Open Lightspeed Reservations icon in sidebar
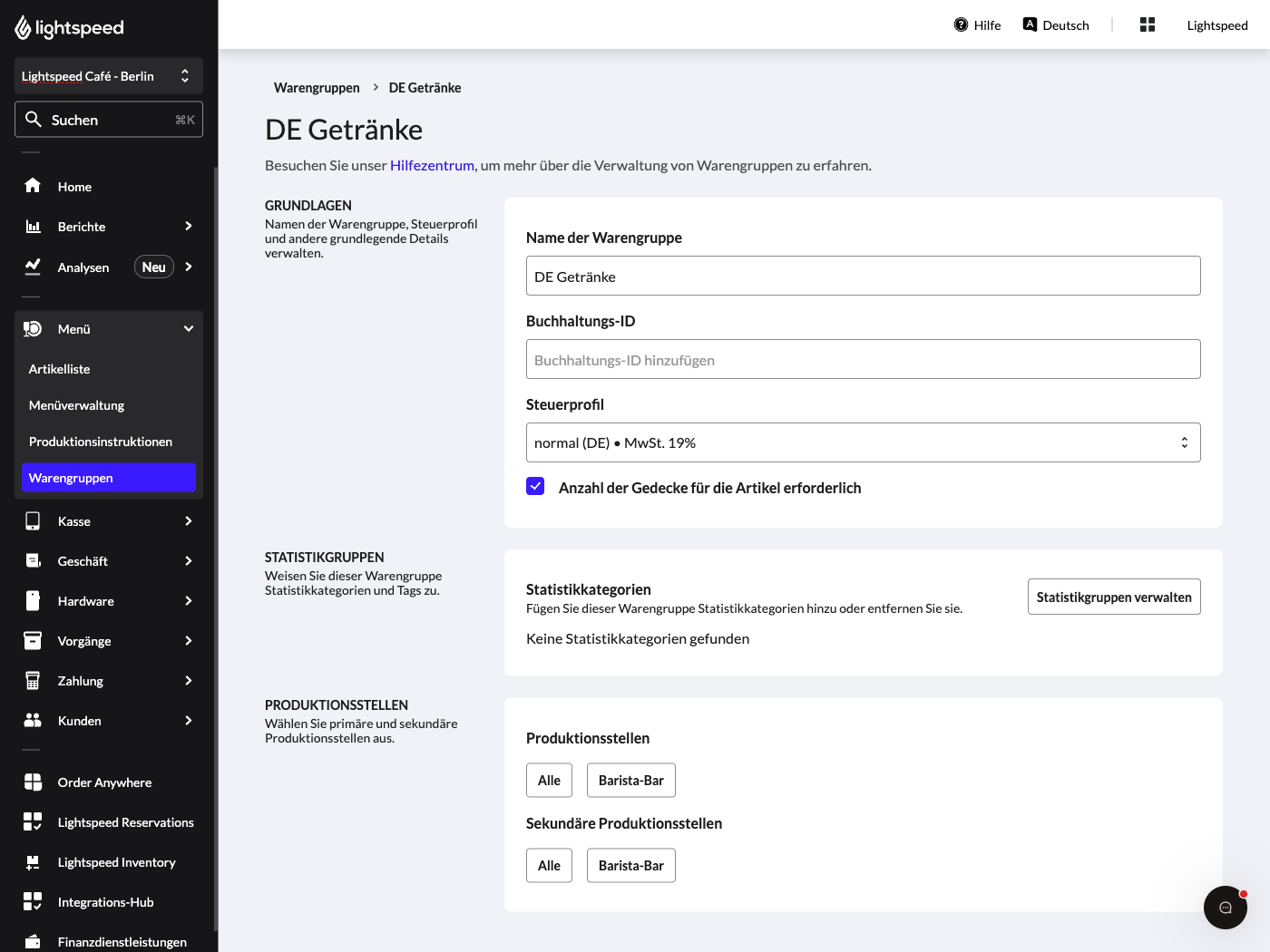Image resolution: width=1270 pixels, height=952 pixels. point(33,821)
